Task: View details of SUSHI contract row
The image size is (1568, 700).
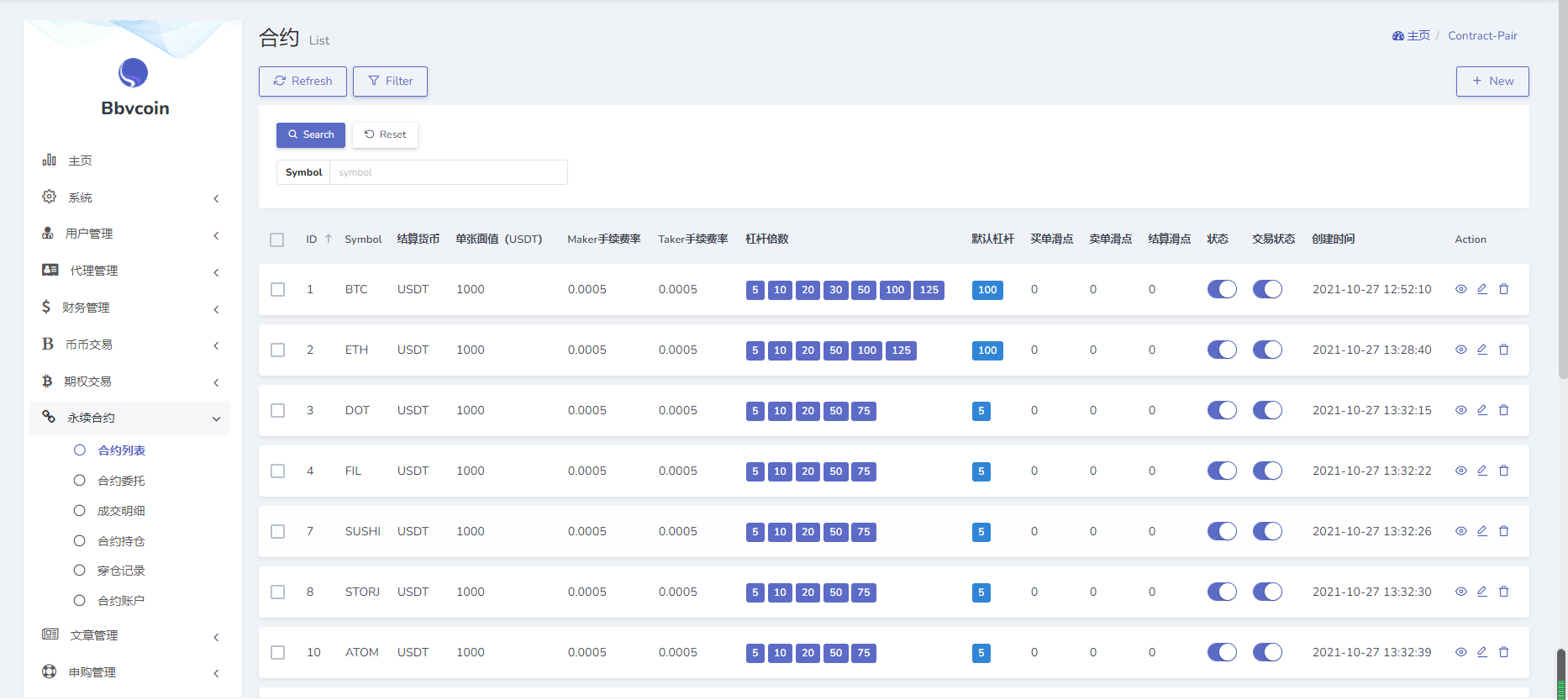Action: [x=1461, y=531]
